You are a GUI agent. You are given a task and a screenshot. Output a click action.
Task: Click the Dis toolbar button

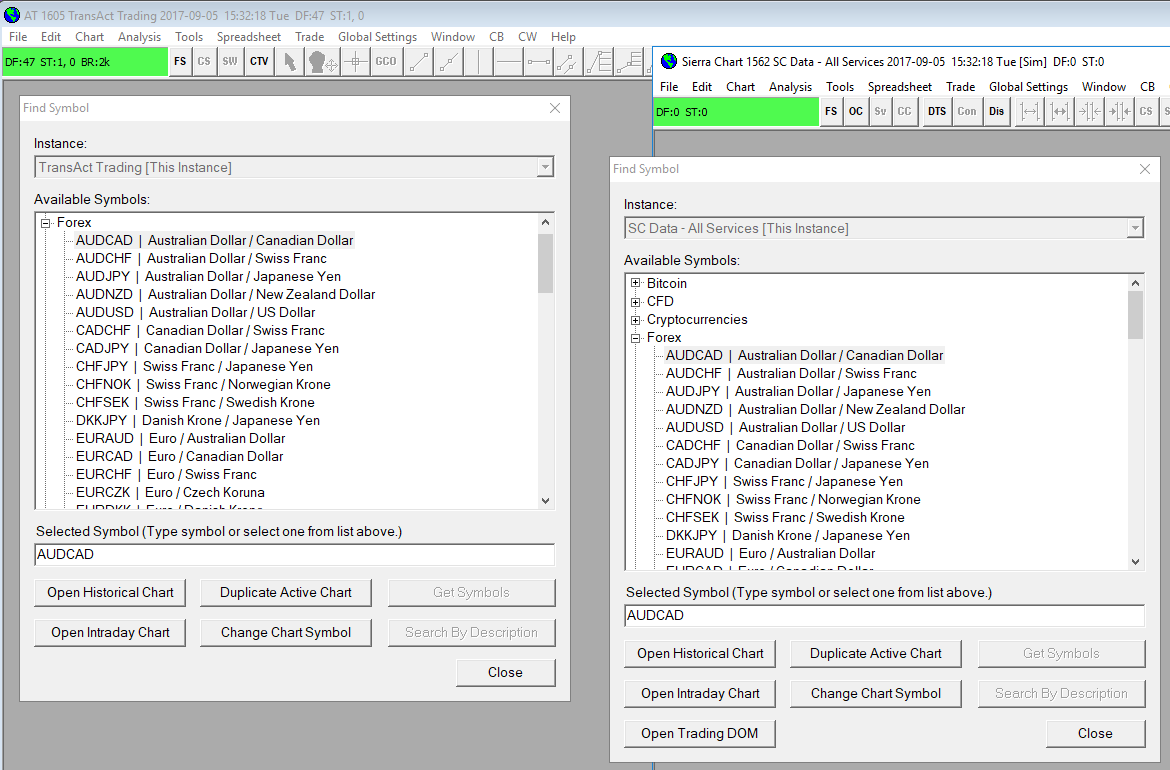997,112
